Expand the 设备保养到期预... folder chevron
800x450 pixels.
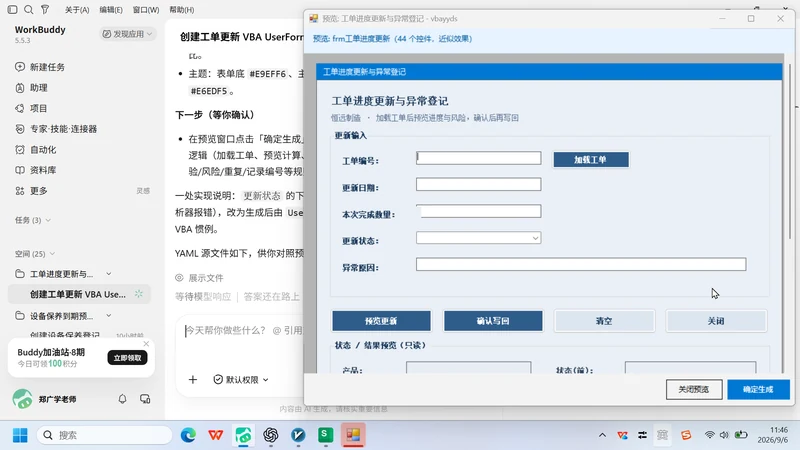[109, 316]
